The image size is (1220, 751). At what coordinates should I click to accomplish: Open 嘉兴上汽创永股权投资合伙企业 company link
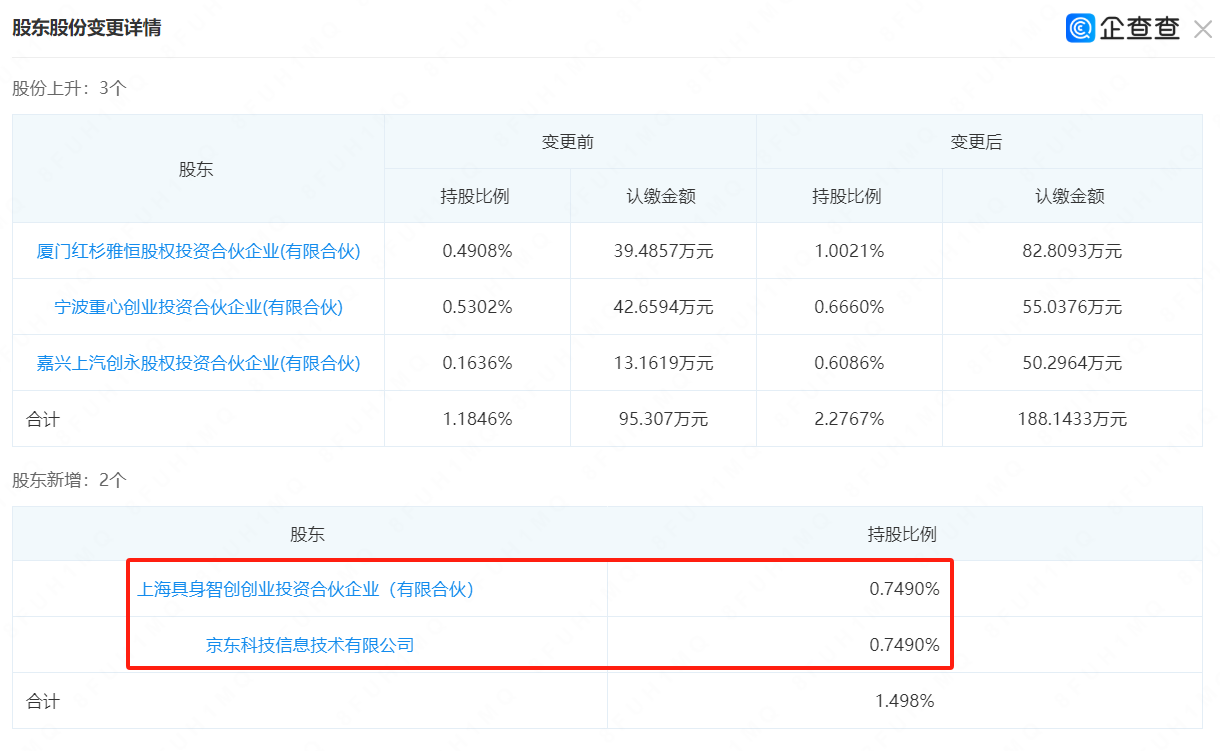pos(196,362)
